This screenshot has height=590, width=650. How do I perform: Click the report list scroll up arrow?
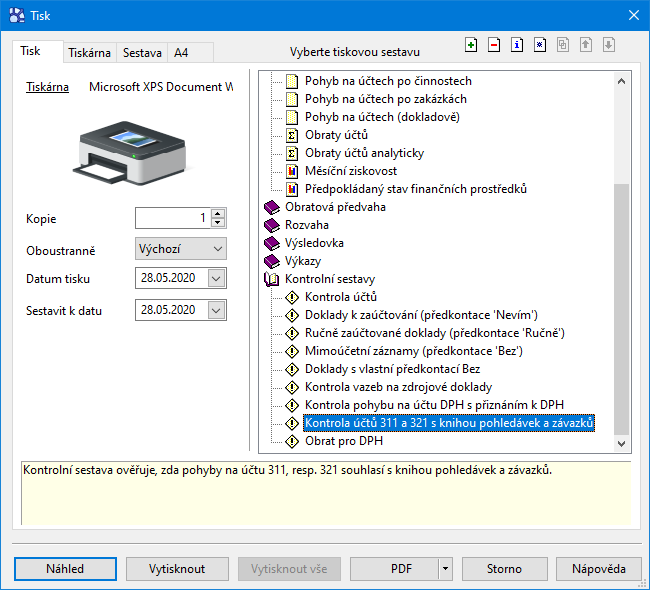[x=621, y=81]
